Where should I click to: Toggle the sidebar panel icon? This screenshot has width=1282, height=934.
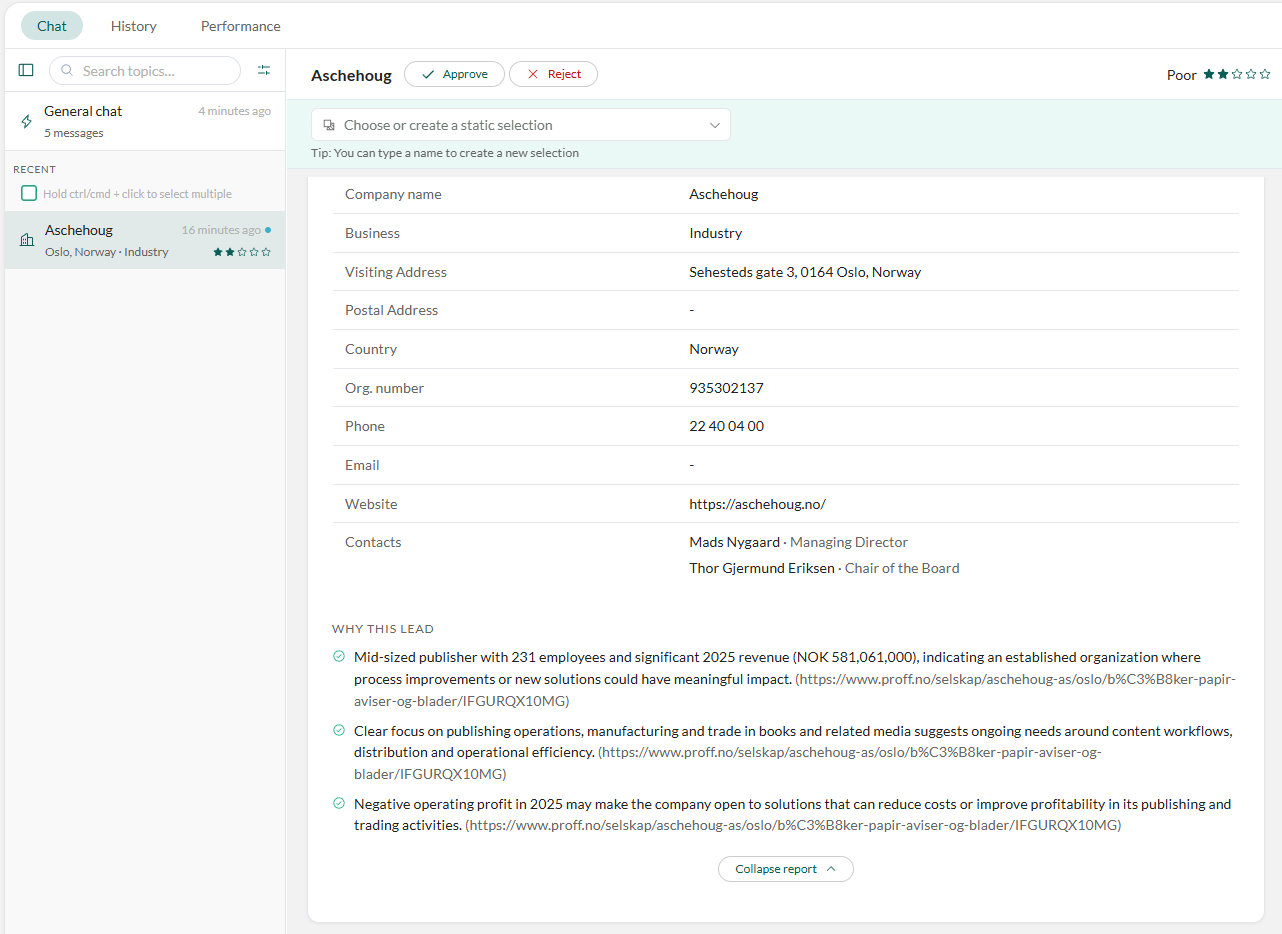[26, 70]
